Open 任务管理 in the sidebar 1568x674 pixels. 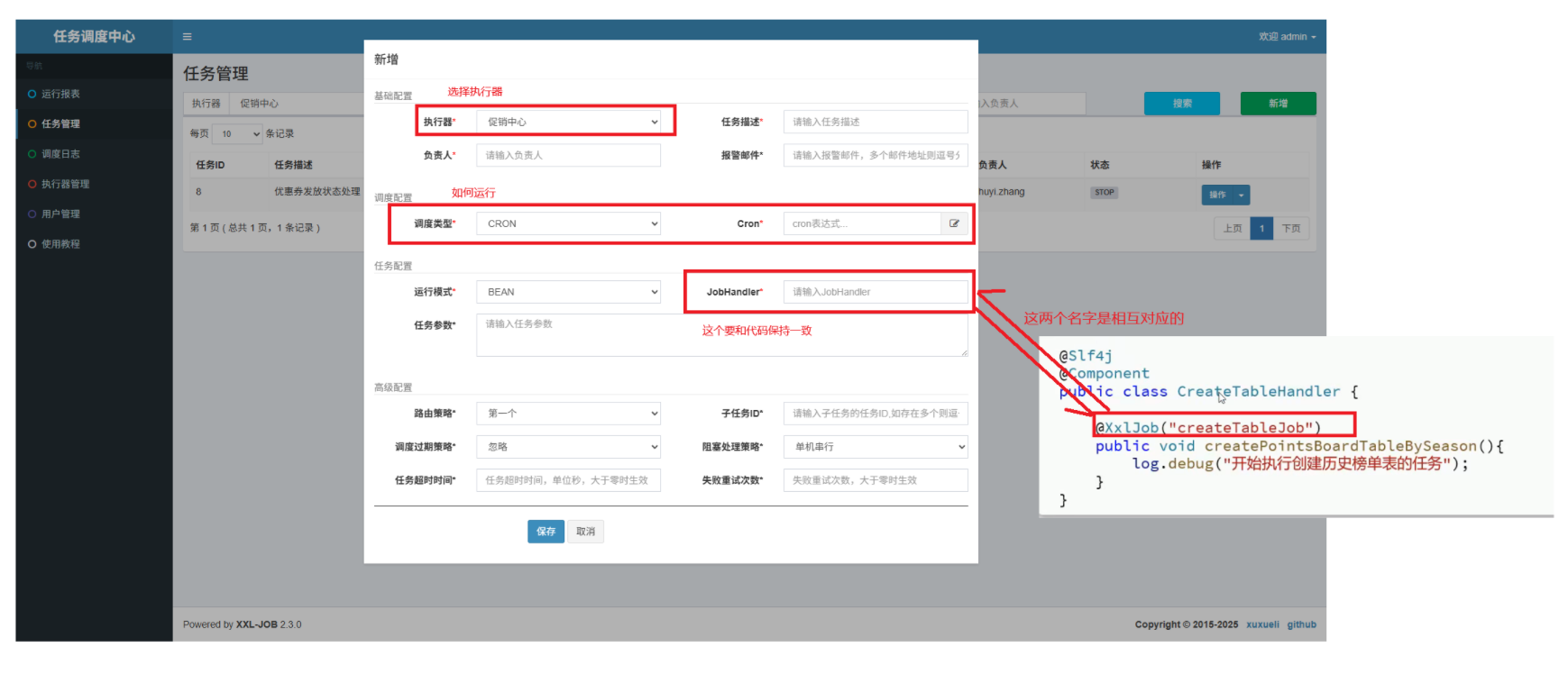(94, 123)
